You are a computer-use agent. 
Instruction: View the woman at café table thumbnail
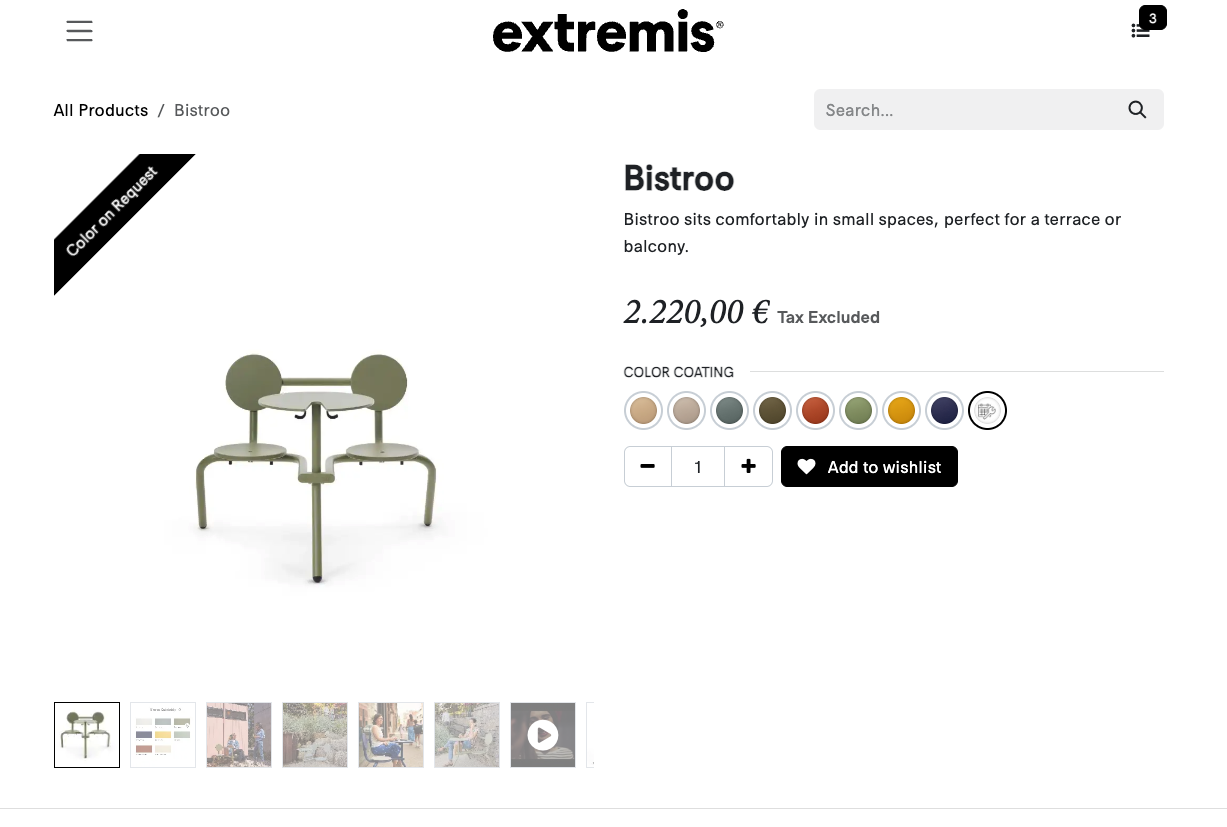(391, 735)
